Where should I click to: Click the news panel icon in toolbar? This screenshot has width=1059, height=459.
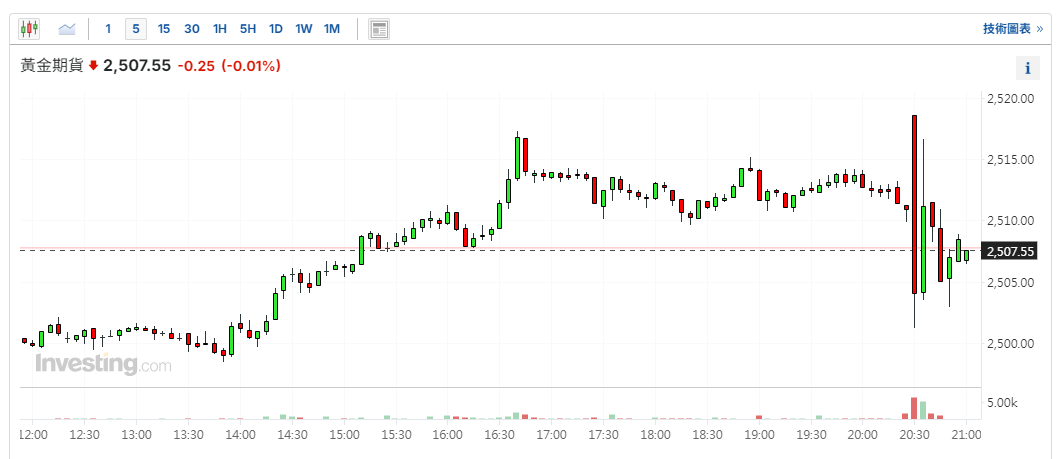tap(379, 29)
